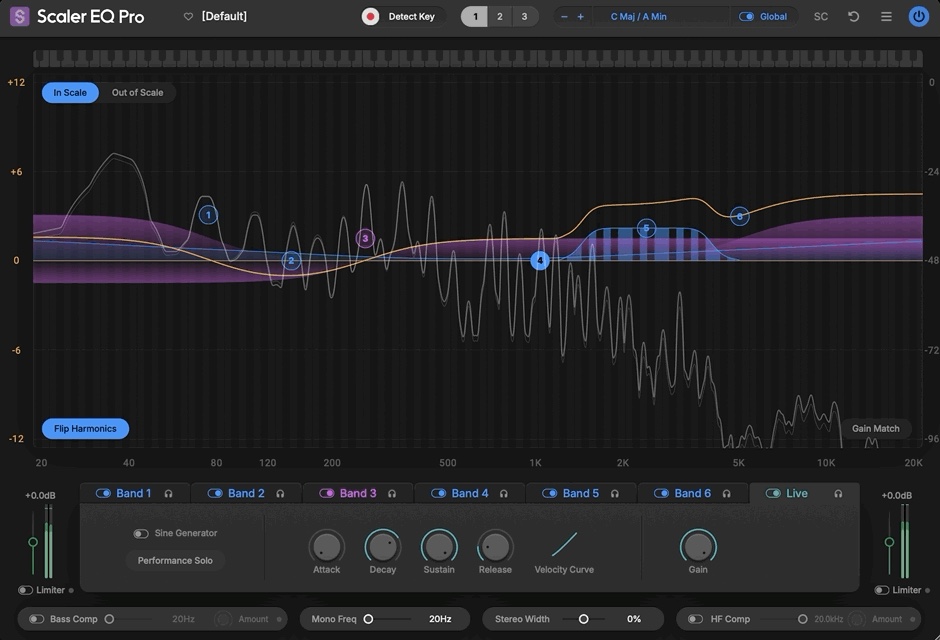Toggle Band 3 on/off switch
This screenshot has height=640, width=940.
[x=327, y=493]
